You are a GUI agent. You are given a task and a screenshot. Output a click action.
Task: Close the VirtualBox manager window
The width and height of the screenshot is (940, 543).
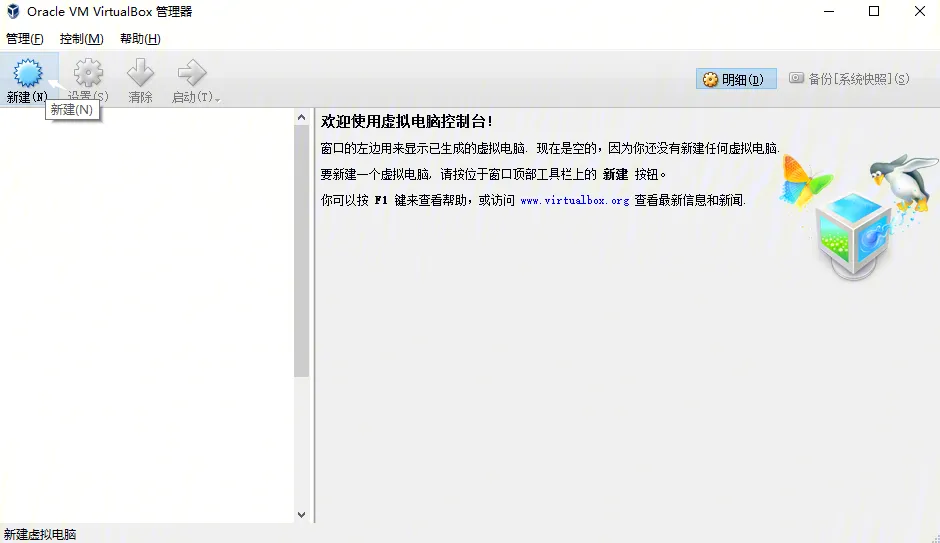pos(919,12)
